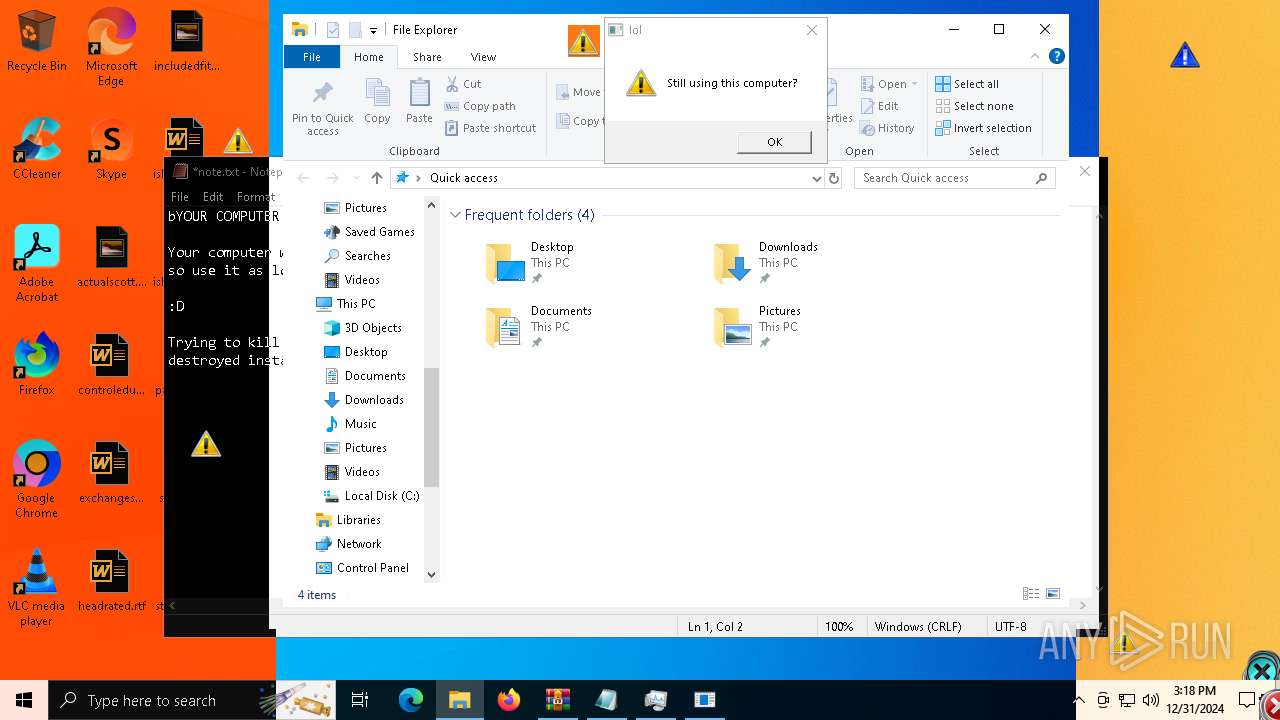Open the Recycle Bin desktop icon
This screenshot has height=720, width=1280.
tap(37, 42)
